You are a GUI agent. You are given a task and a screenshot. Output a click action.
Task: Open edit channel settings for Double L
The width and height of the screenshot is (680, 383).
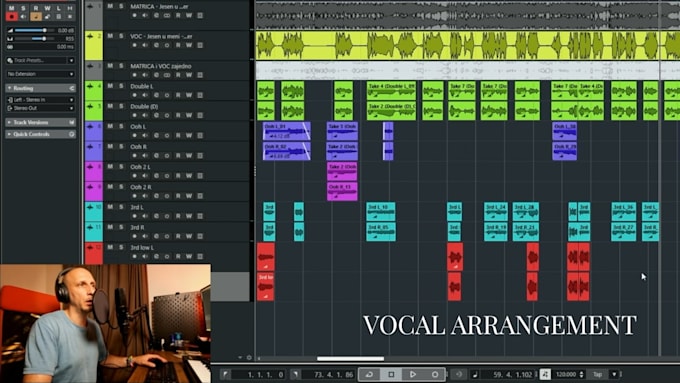coord(156,95)
